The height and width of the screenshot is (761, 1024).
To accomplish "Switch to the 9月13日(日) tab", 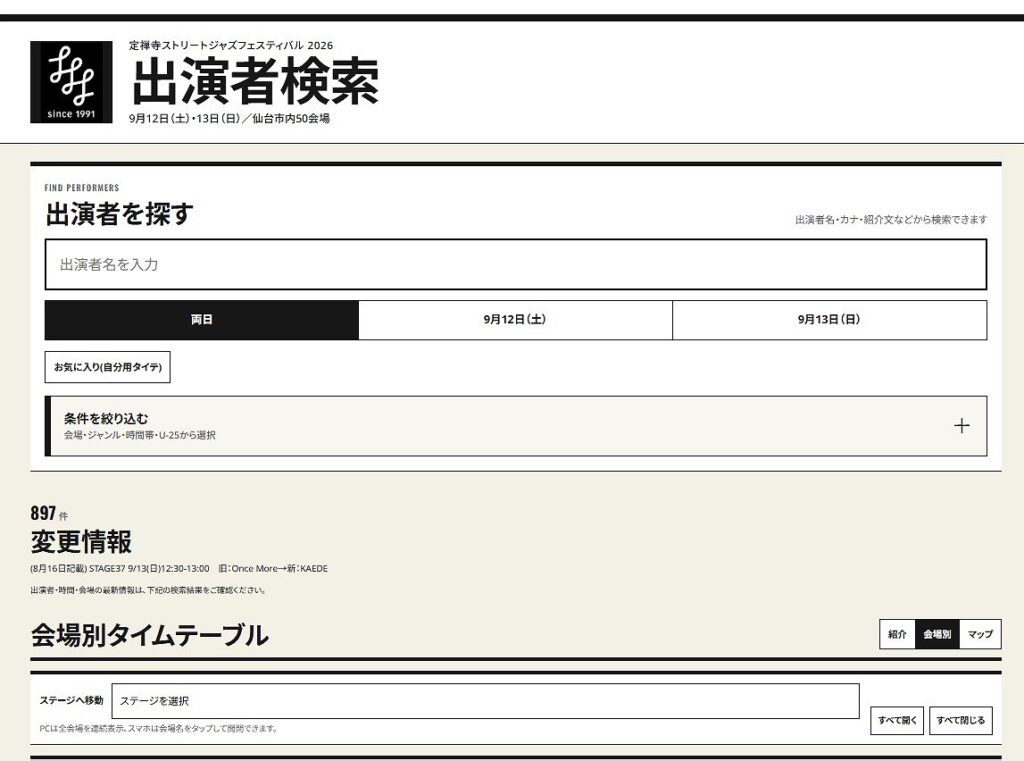I will [x=829, y=319].
